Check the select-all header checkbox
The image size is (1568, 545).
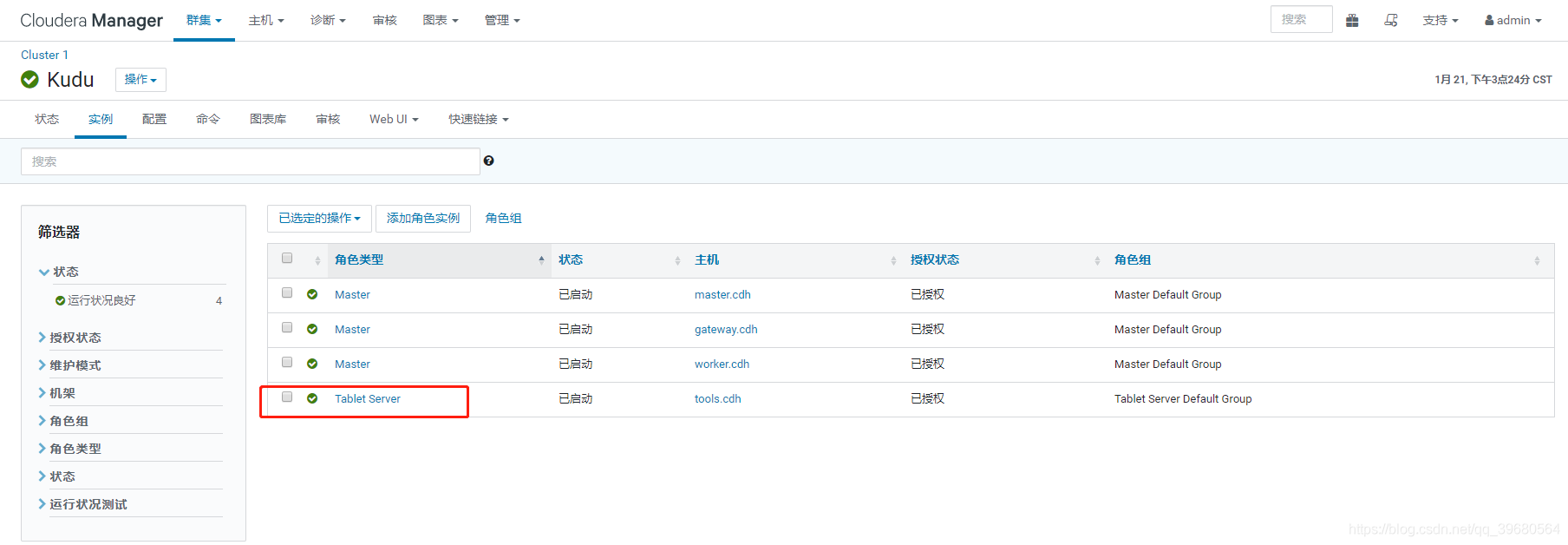click(x=287, y=258)
